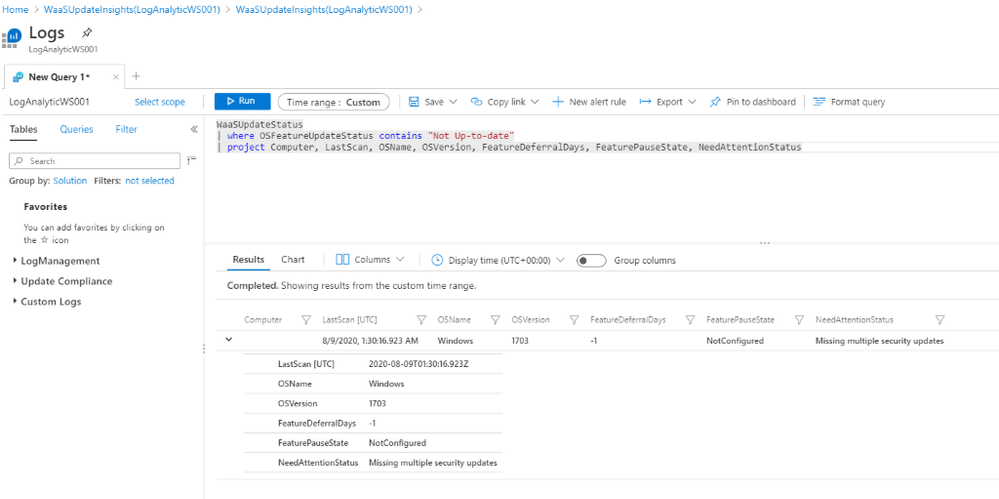Open Display time (UTC+00:00) dropdown
This screenshot has height=499, width=999.
tap(498, 260)
